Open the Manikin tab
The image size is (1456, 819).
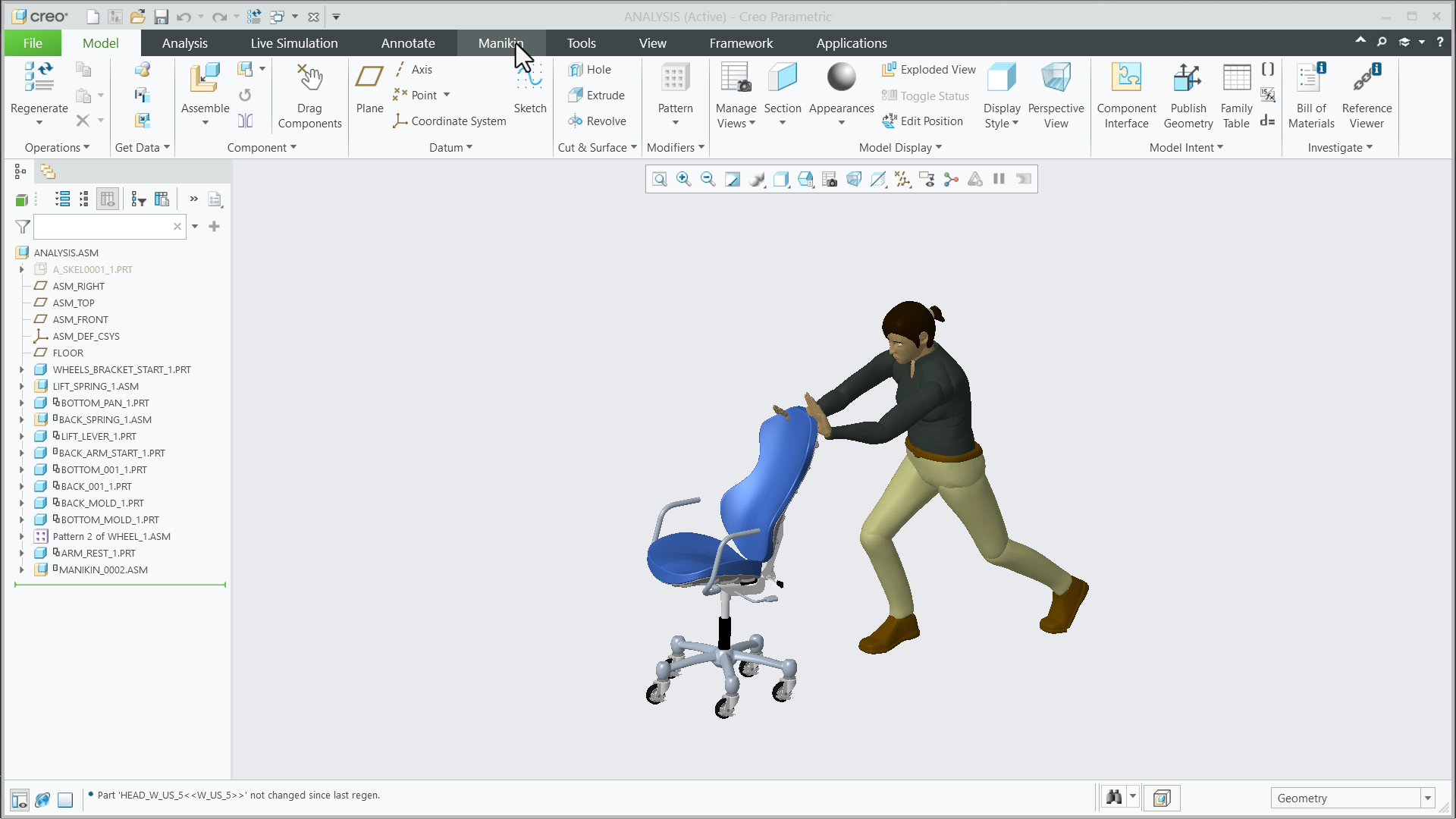point(500,43)
